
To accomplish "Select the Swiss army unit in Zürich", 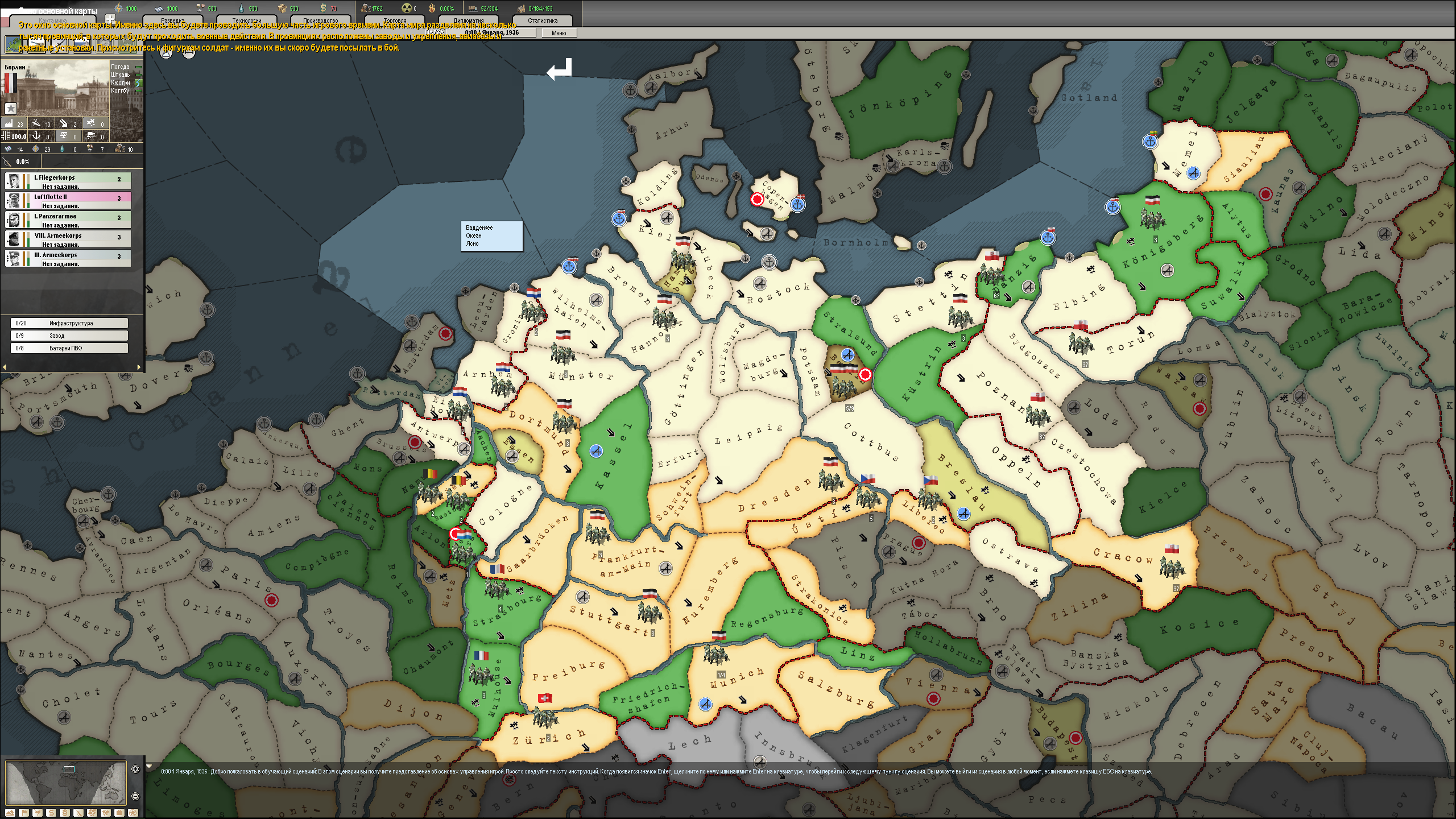I will (545, 717).
